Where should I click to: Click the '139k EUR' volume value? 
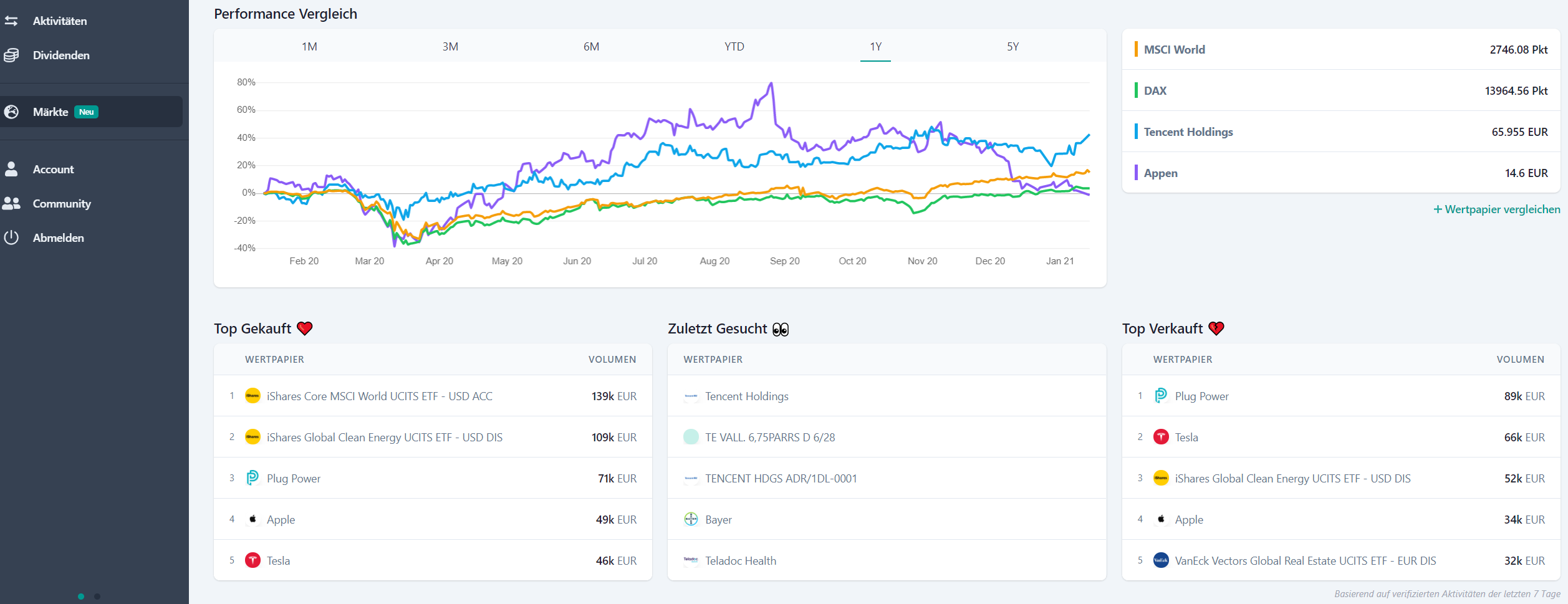(614, 396)
